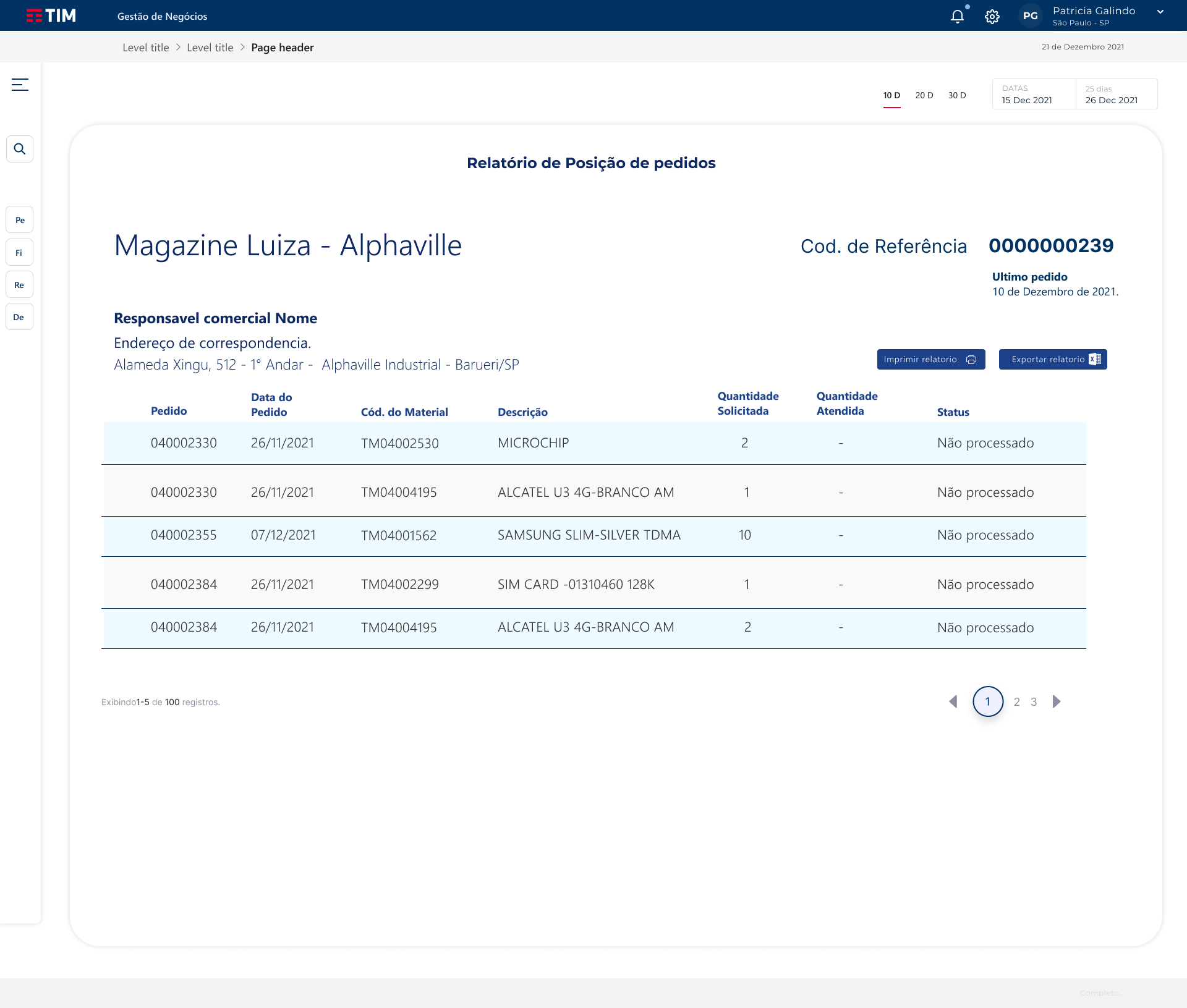Click the Cód. do Material column header
The height and width of the screenshot is (1008, 1187).
coord(404,412)
